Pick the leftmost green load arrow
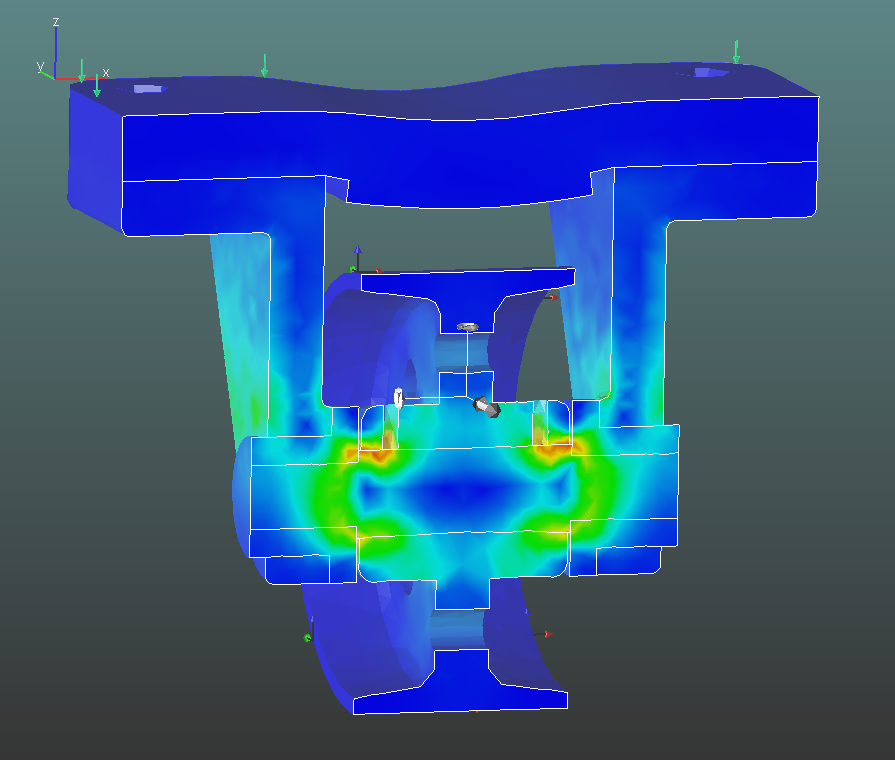The image size is (895, 760). click(82, 71)
